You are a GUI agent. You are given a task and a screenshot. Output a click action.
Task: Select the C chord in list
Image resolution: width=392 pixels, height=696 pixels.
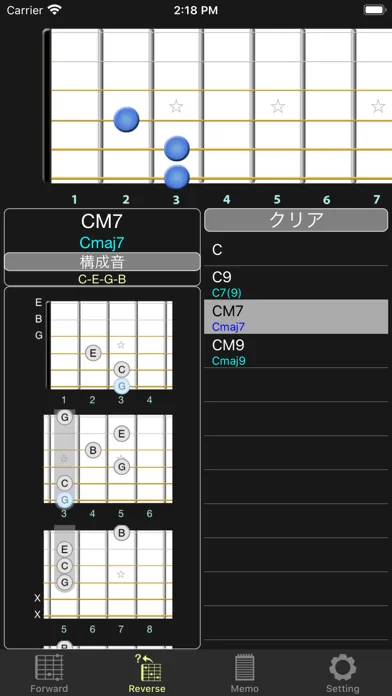click(x=296, y=250)
